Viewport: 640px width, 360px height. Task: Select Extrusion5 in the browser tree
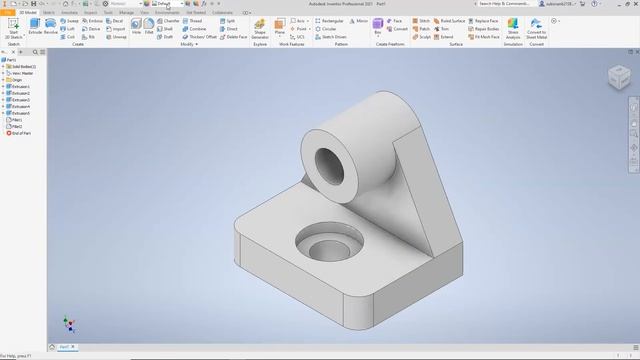[x=18, y=113]
